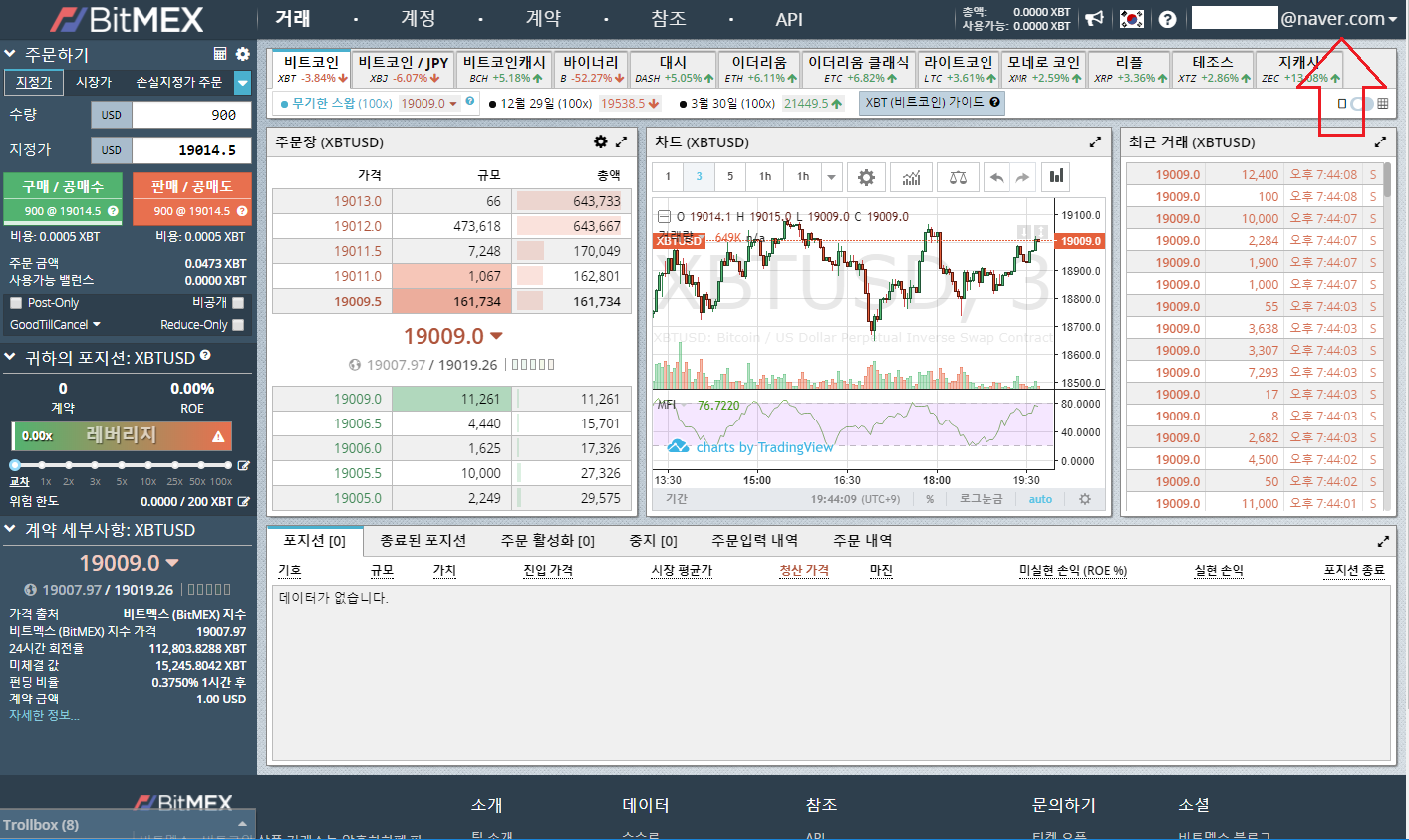Collapse the chart OHLC legend box
Screen dimensions: 1409x840
(665, 216)
